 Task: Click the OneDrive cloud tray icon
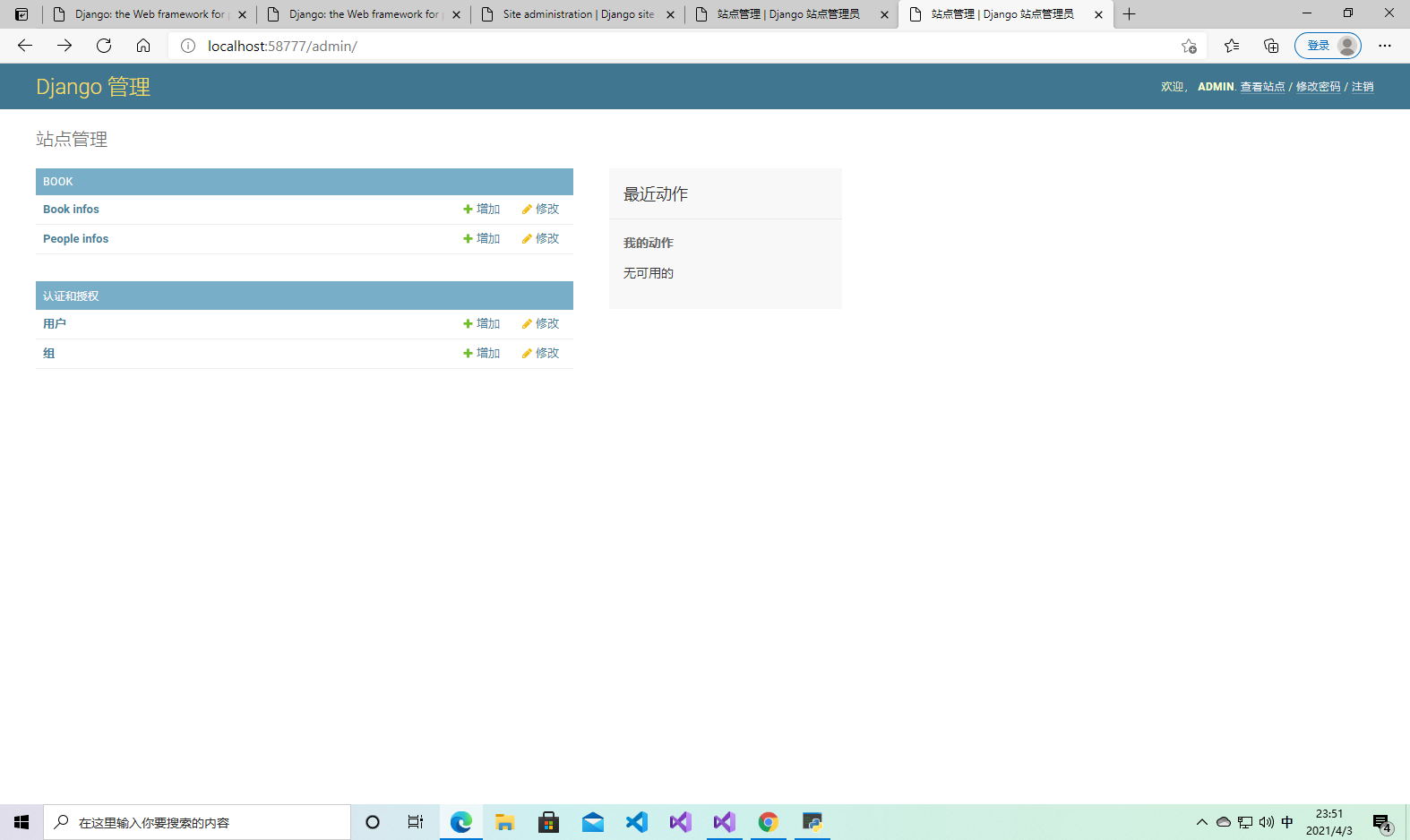(x=1224, y=822)
